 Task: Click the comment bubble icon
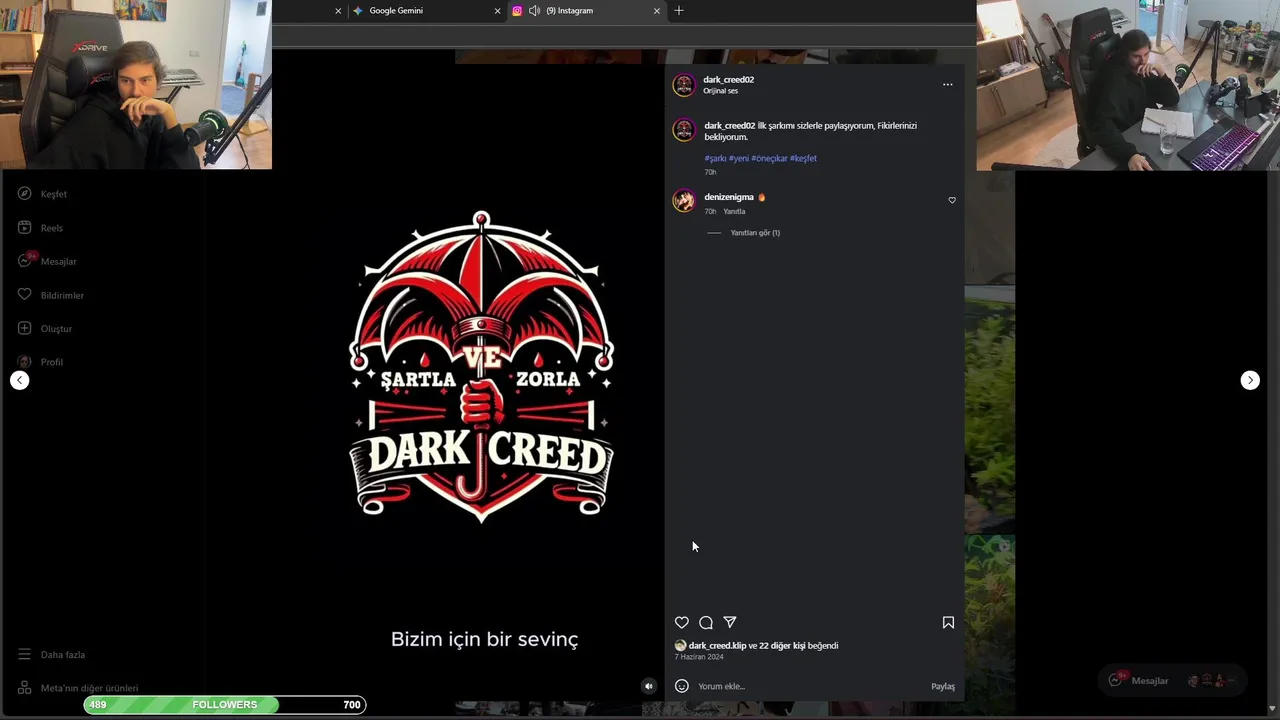point(706,622)
